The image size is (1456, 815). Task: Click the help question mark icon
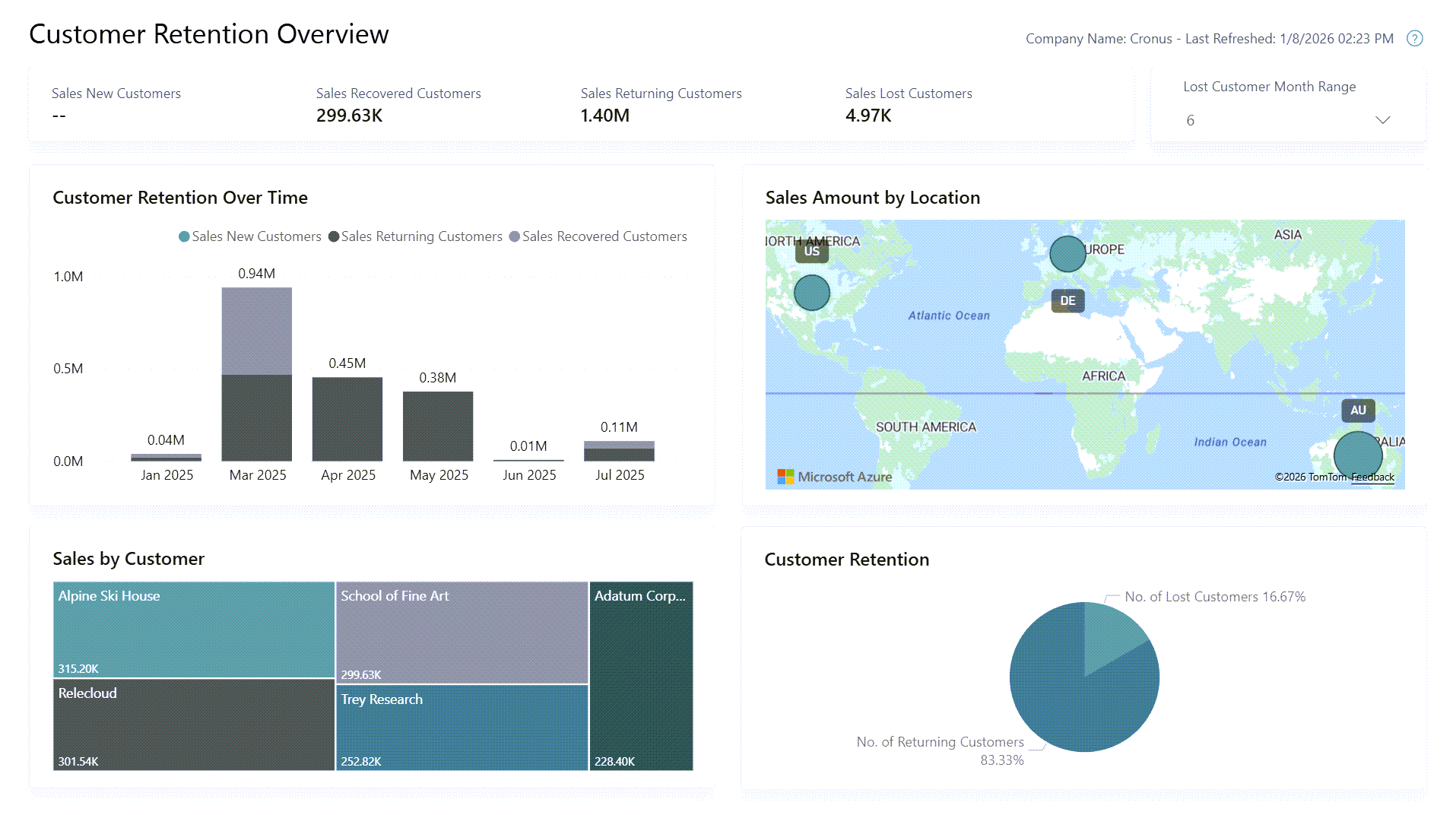[x=1413, y=38]
